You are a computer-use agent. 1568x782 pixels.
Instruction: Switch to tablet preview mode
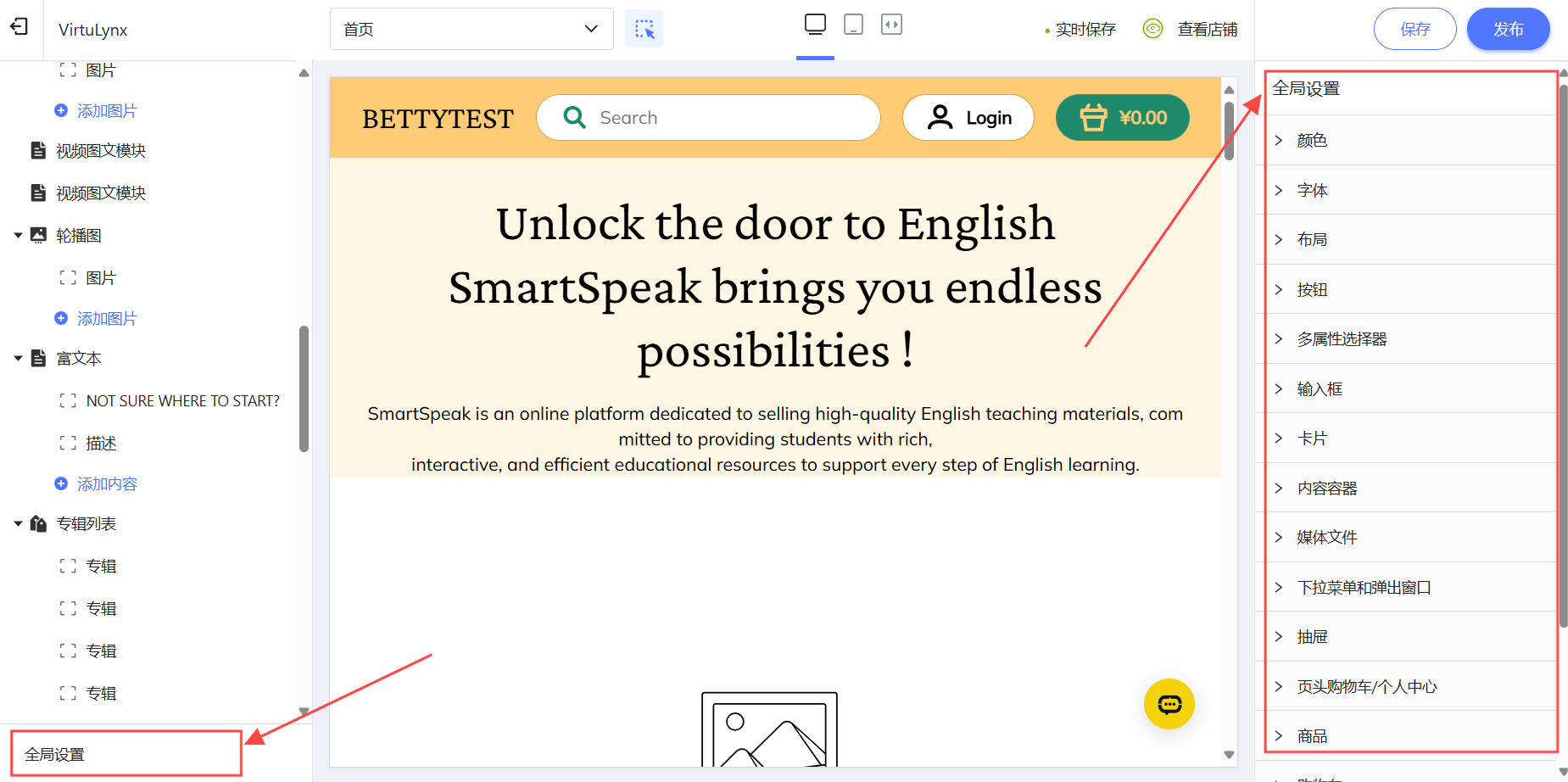[854, 25]
